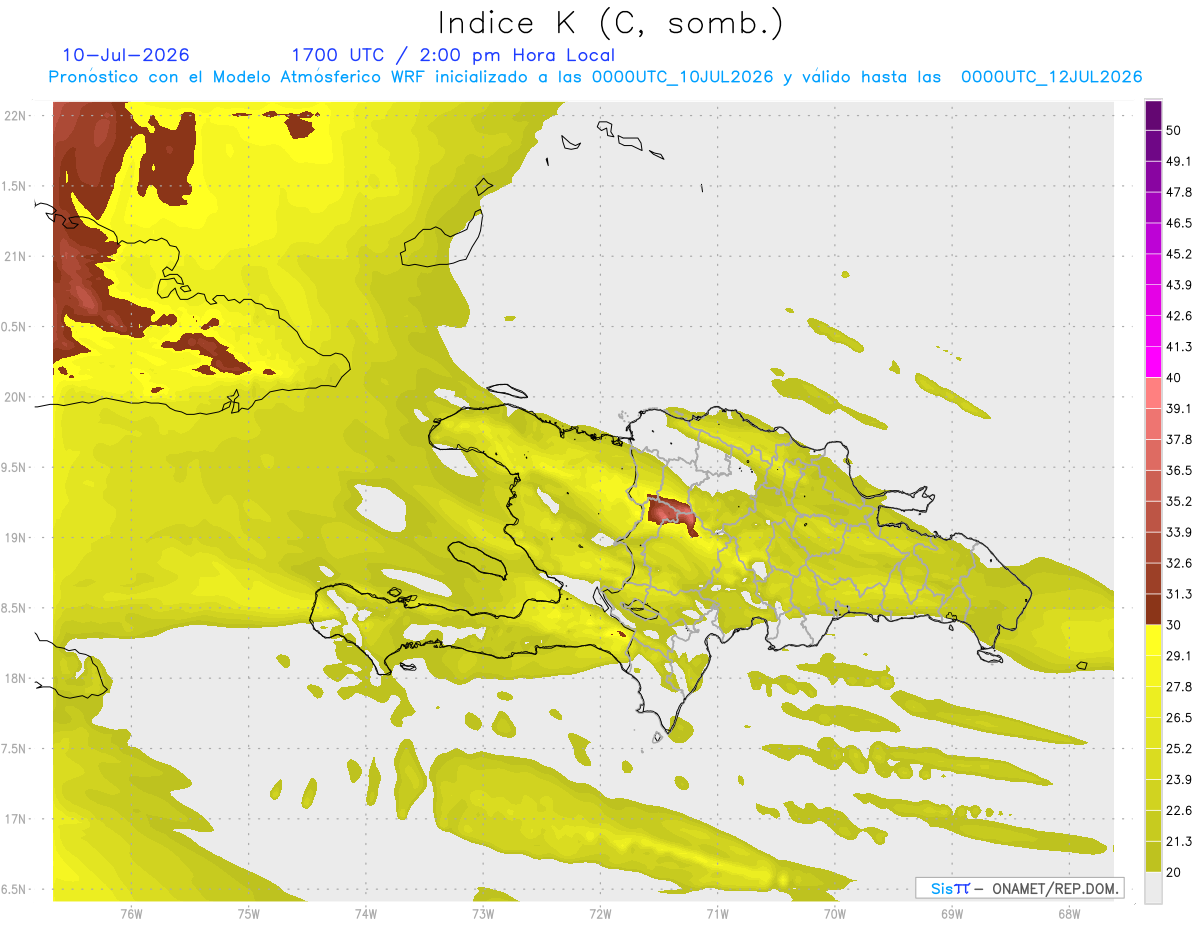Screen dimensions: 1200x927
Task: Pick the olive swatch between 20 and 21.3
Action: (x=1153, y=855)
